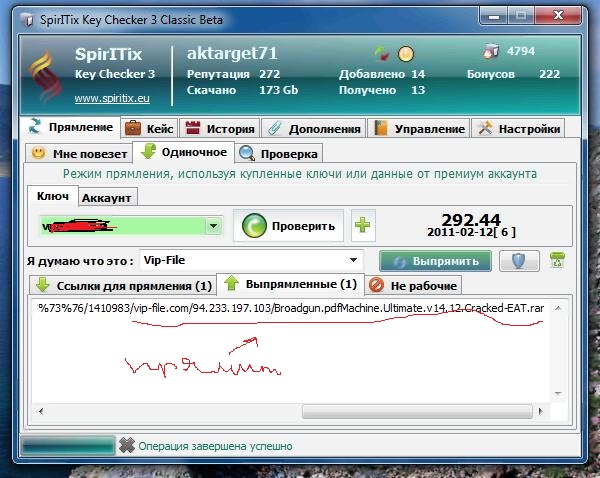Viewport: 600px width, 478px height.
Task: Click the dice icon next to 4794
Action: [491, 51]
